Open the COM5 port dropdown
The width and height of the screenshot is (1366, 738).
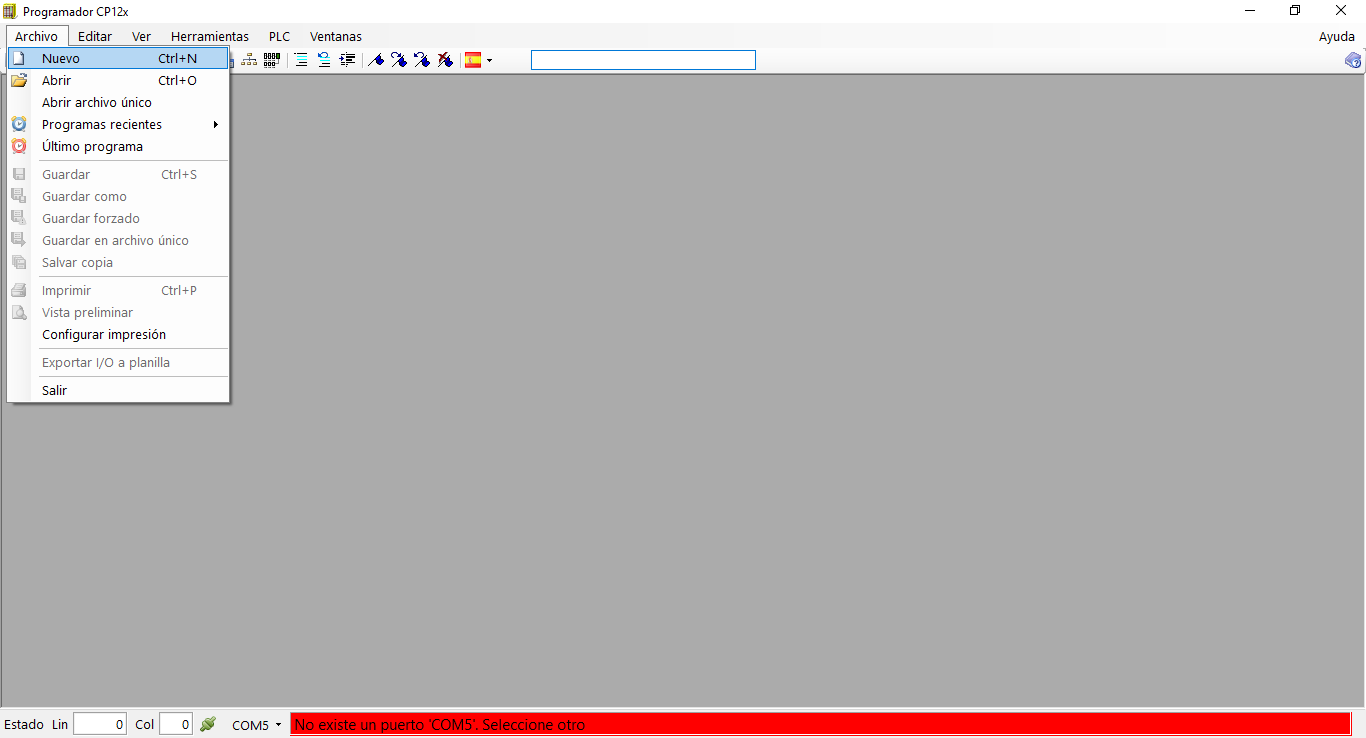257,725
